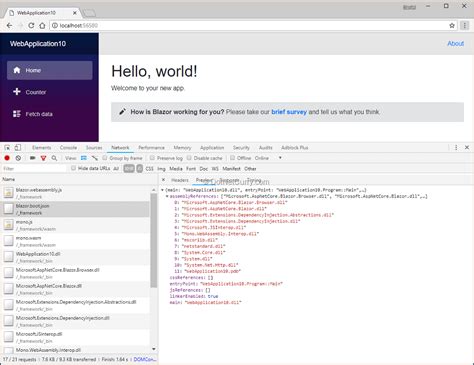Click the browser back arrow
Viewport: 474px width, 365px height.
(x=9, y=25)
